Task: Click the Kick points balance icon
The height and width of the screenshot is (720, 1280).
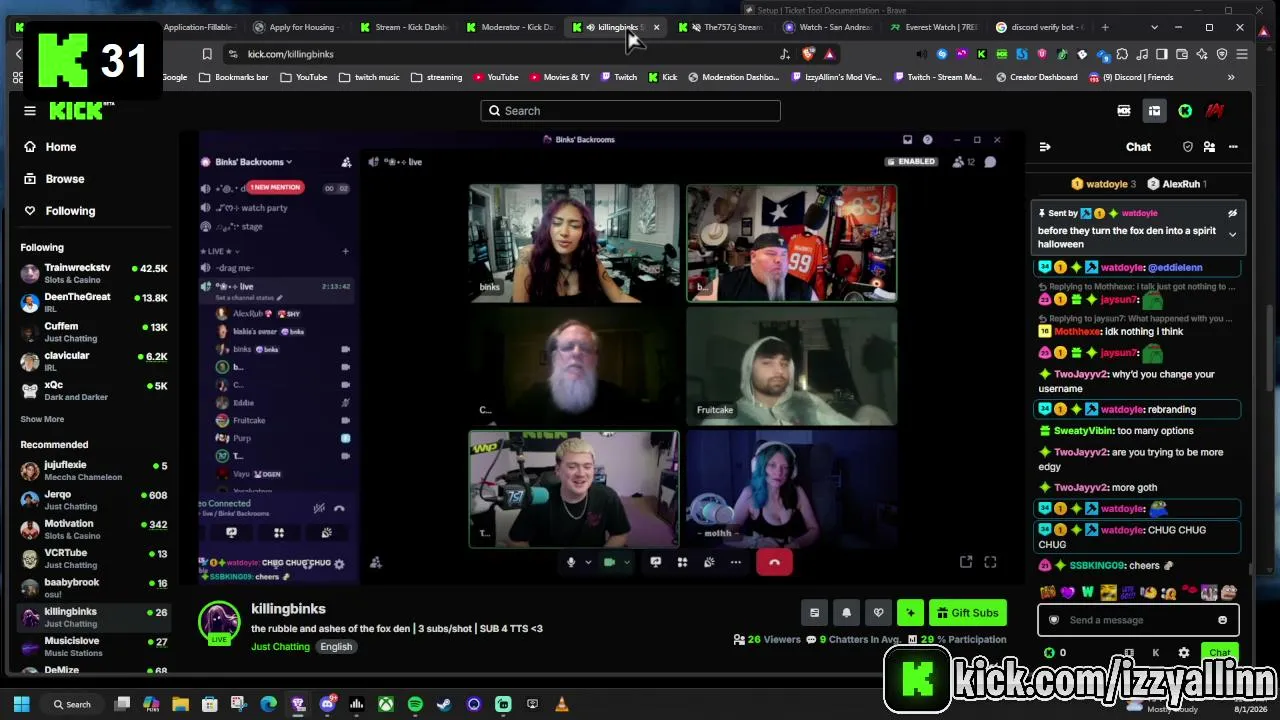Action: 1049,653
